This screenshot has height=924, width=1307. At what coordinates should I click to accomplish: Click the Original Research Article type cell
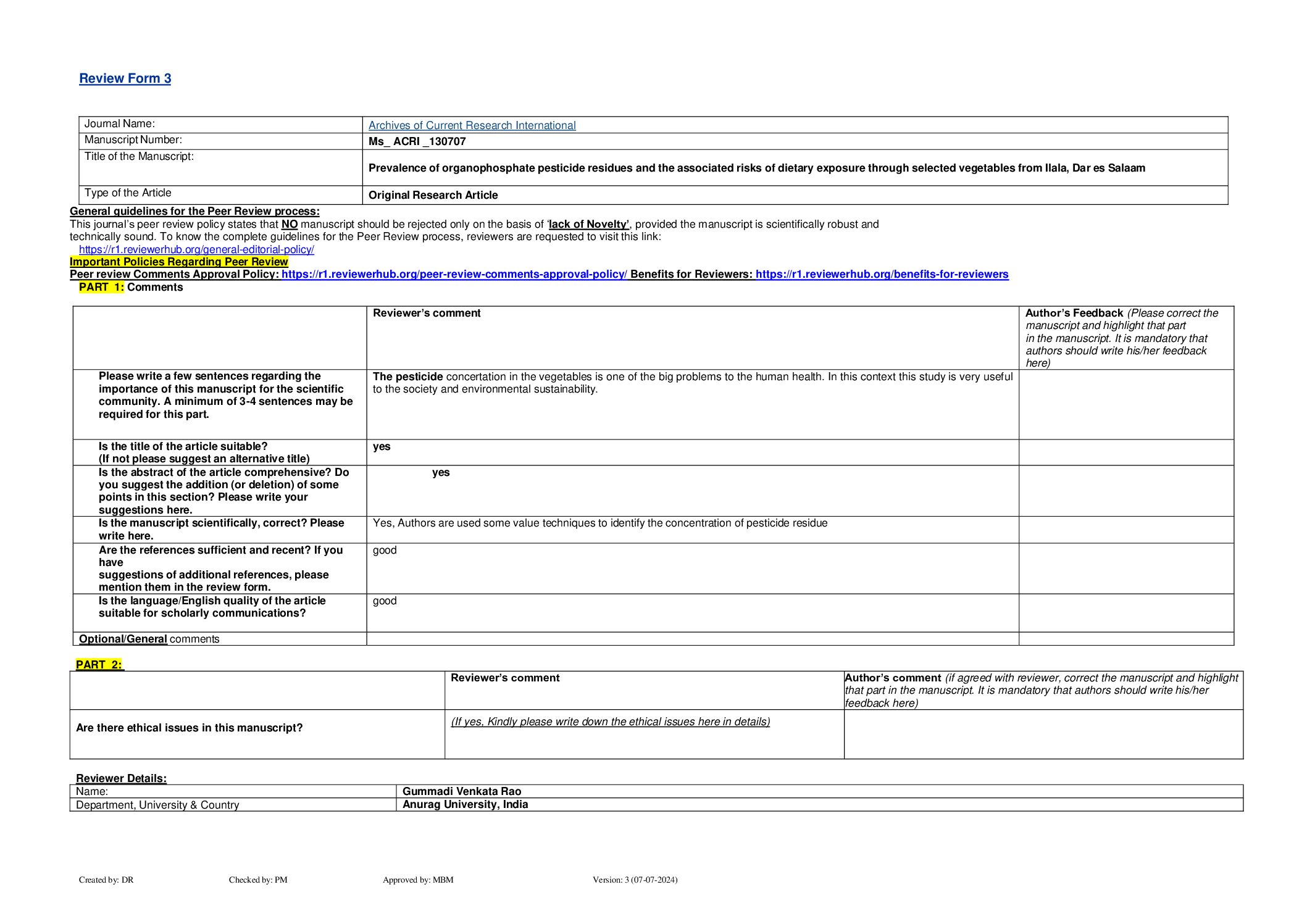(433, 195)
